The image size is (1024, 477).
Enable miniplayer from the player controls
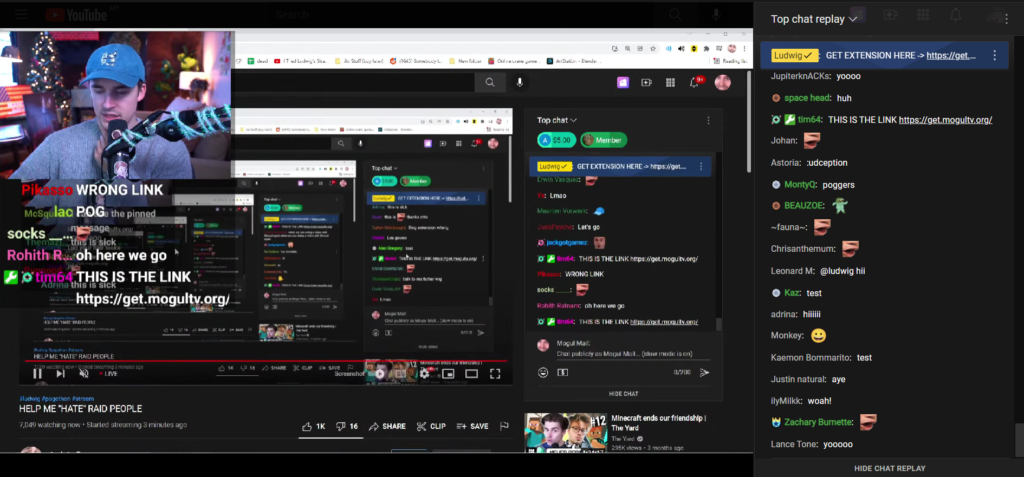(x=447, y=374)
